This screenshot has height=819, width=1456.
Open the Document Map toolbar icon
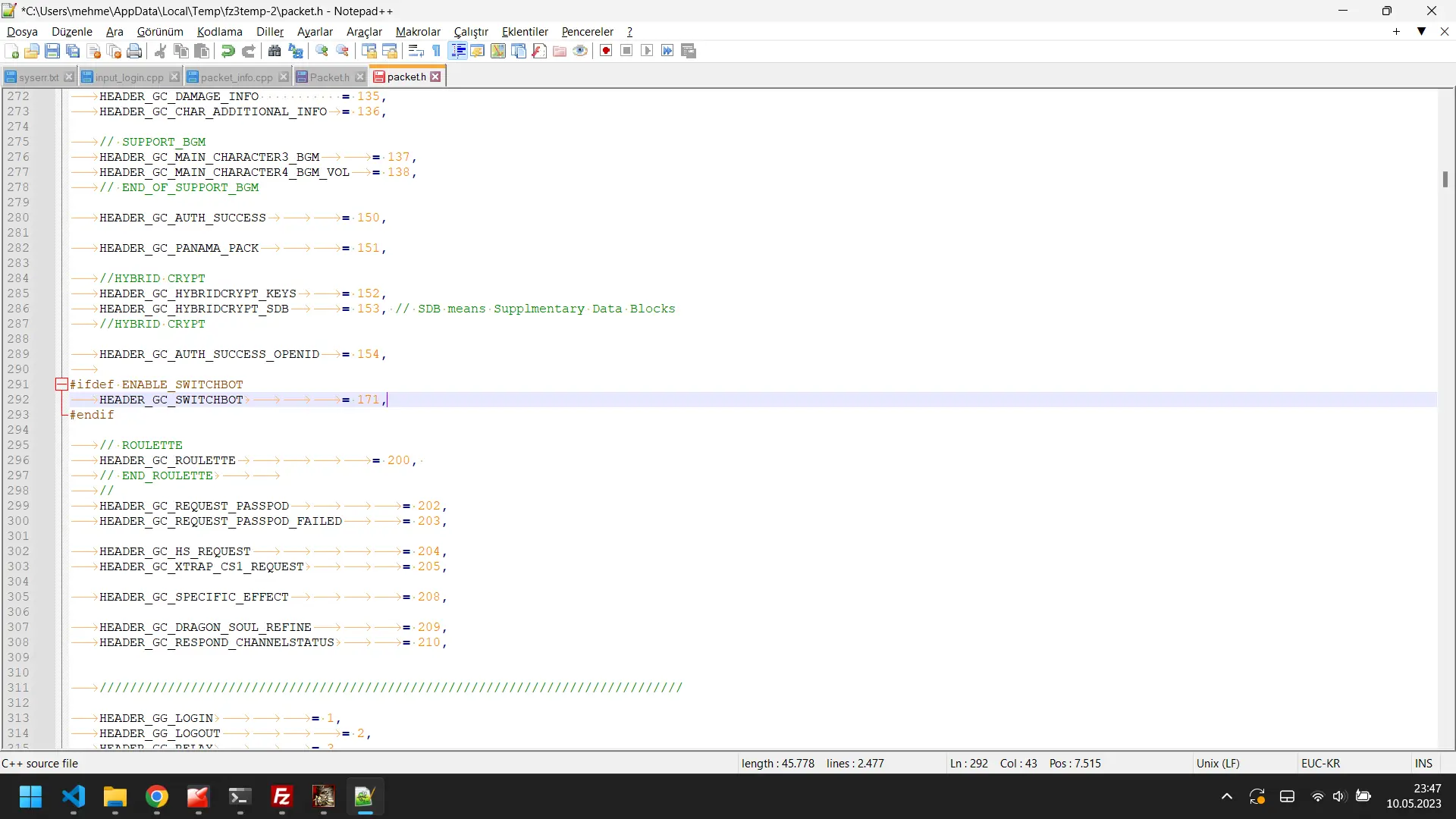click(x=498, y=51)
